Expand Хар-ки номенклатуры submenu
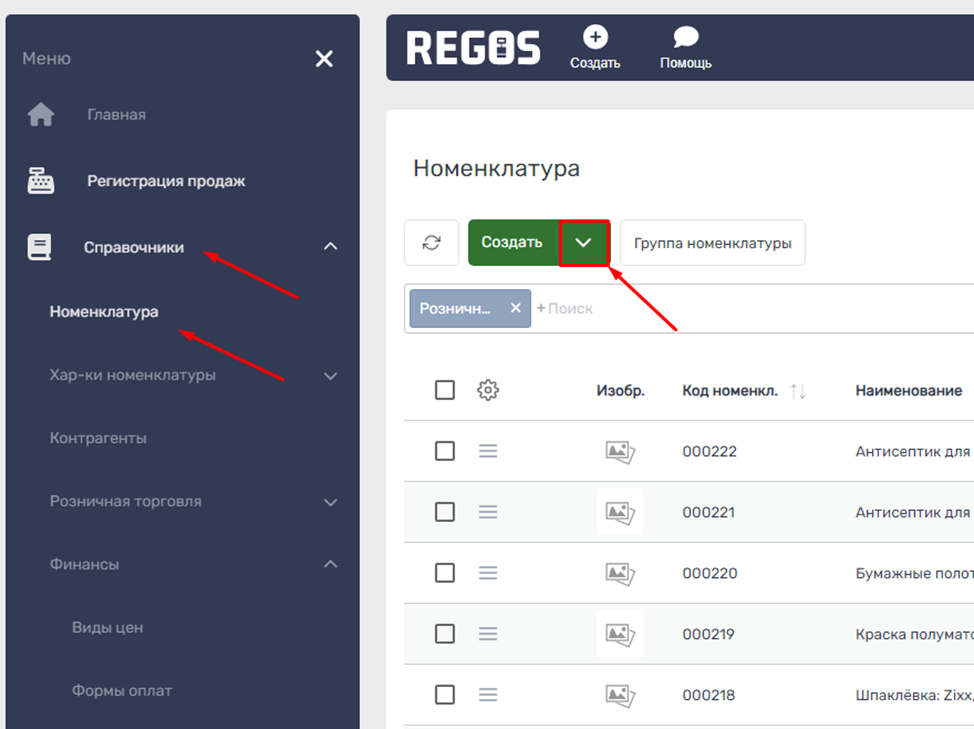 [331, 376]
